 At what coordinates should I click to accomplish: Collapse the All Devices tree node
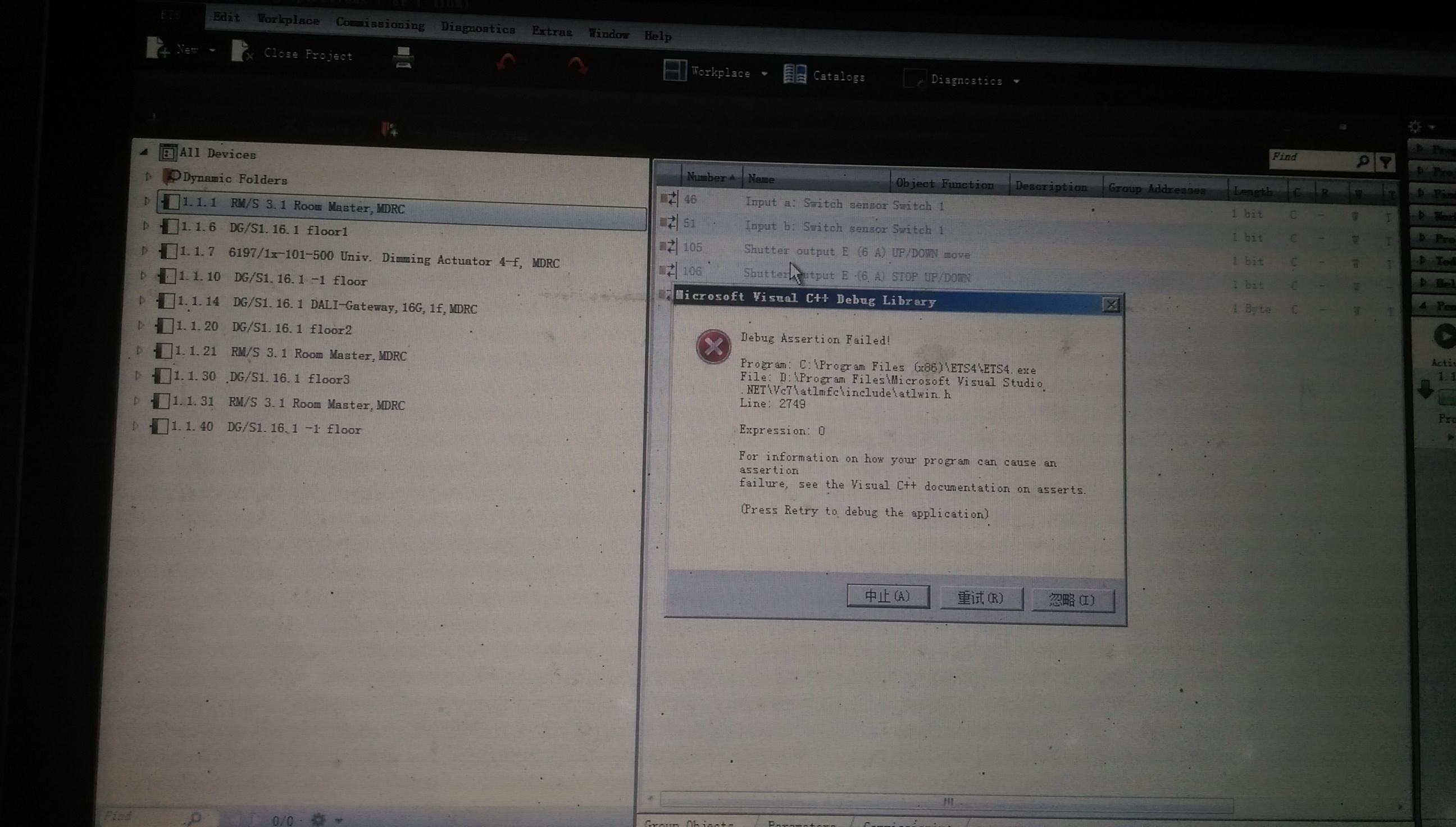(144, 152)
